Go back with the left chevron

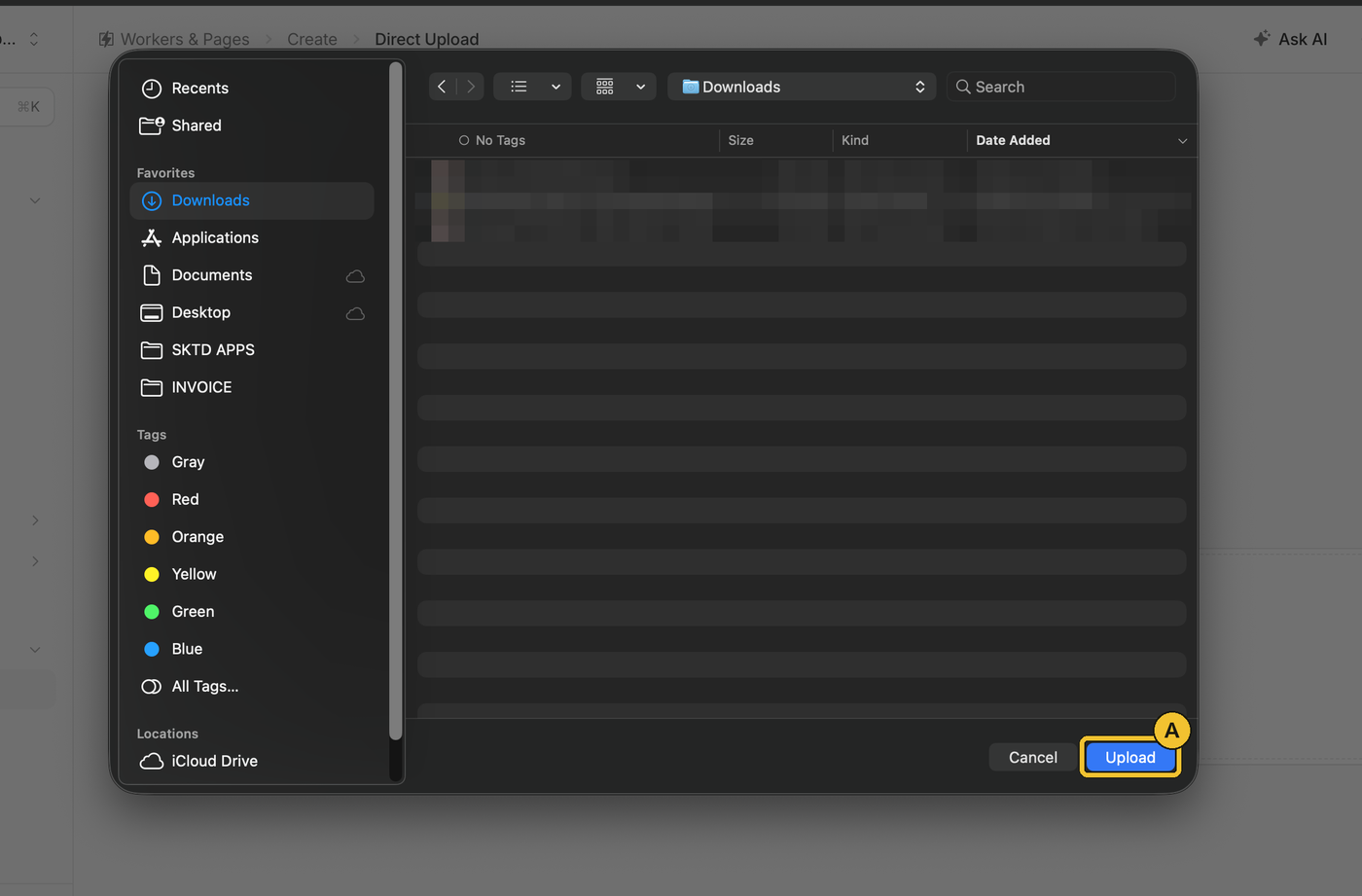pyautogui.click(x=442, y=87)
